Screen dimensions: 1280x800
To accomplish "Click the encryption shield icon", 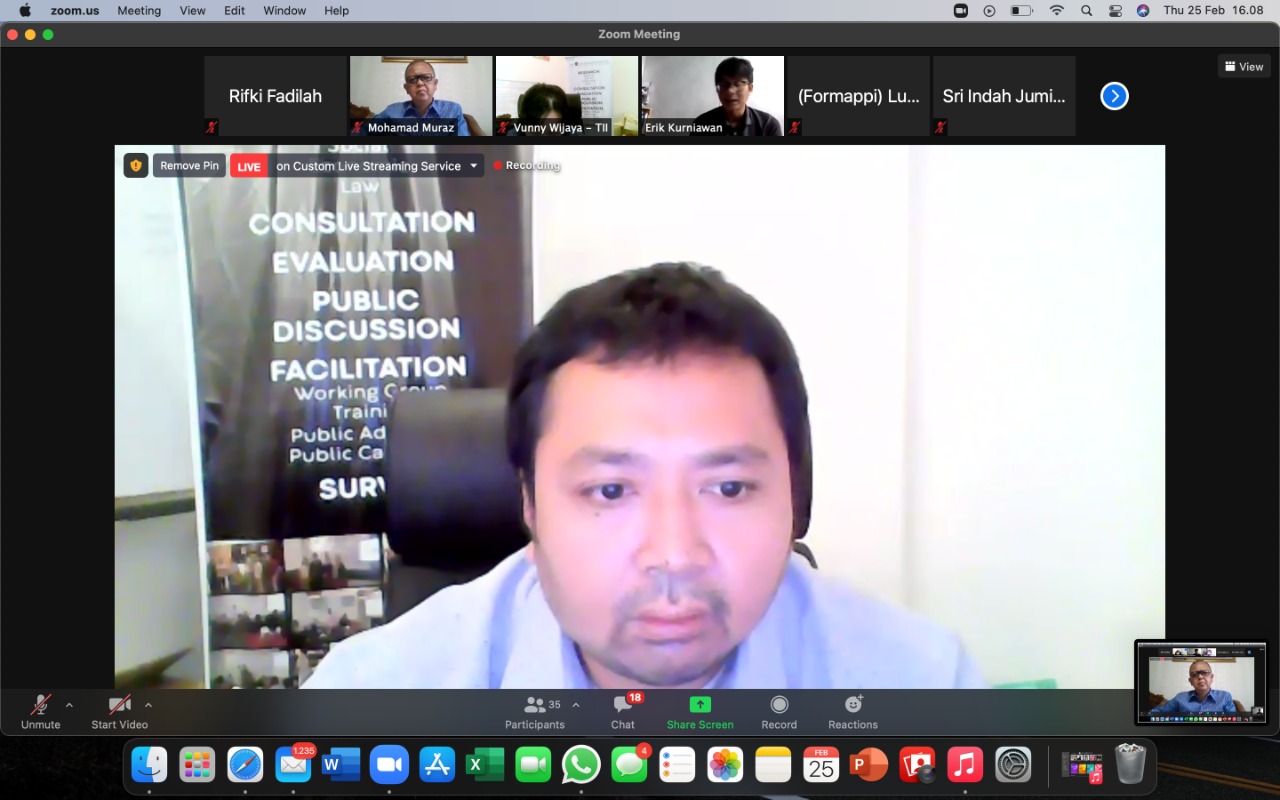I will tap(136, 166).
